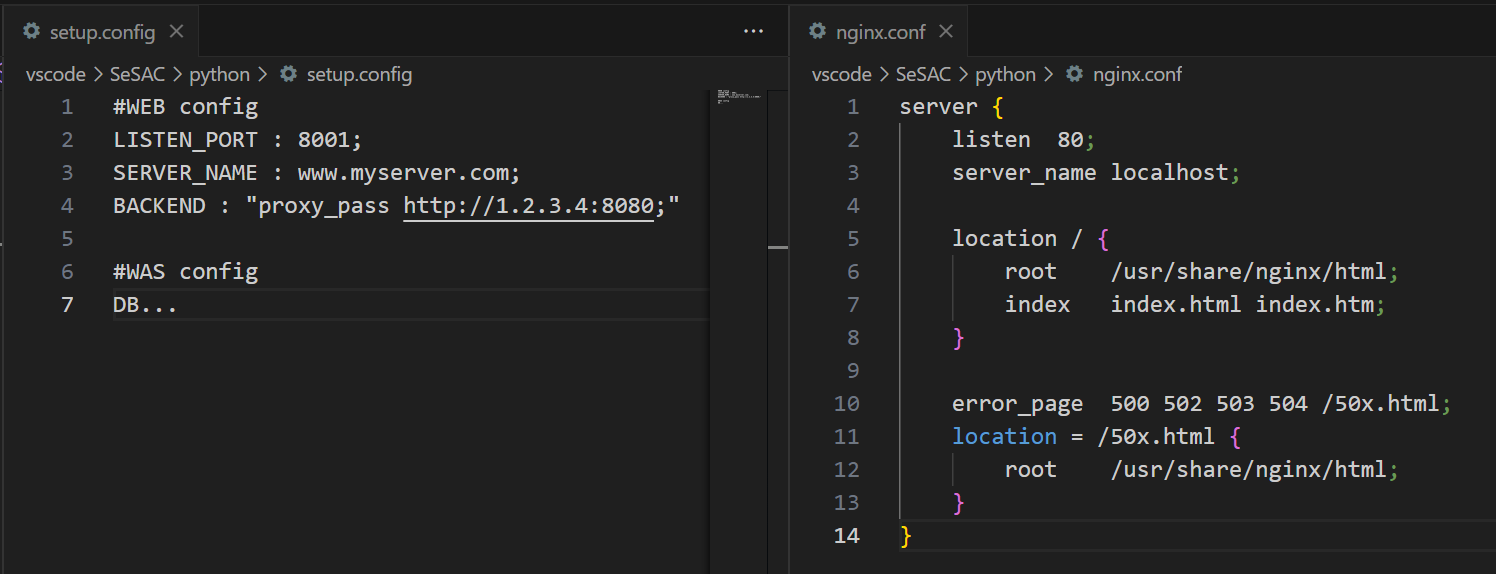Click 'server_name localhost;' line
The image size is (1496, 574).
point(1096,173)
